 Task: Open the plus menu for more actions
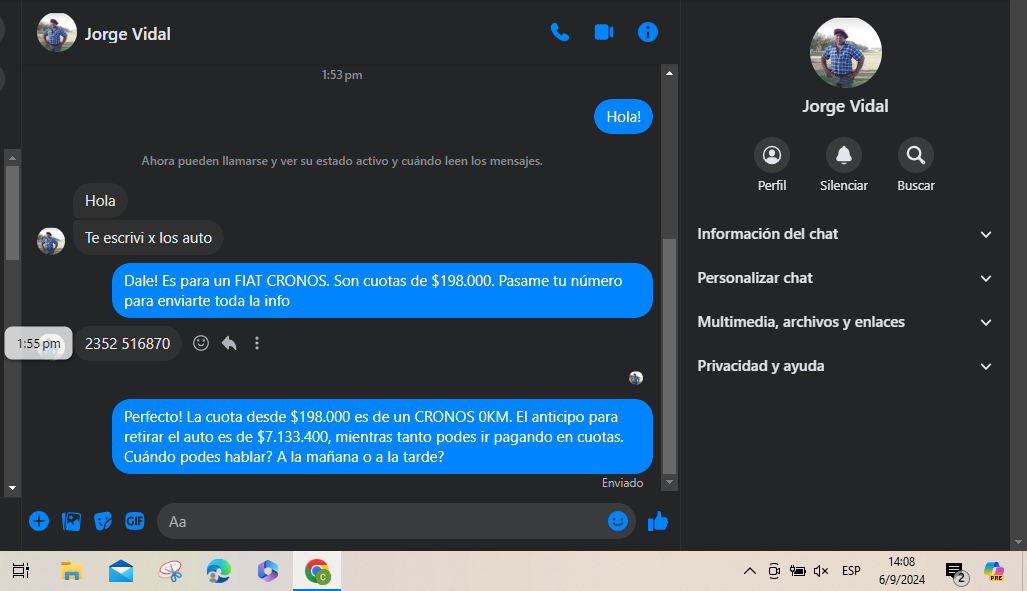point(39,521)
